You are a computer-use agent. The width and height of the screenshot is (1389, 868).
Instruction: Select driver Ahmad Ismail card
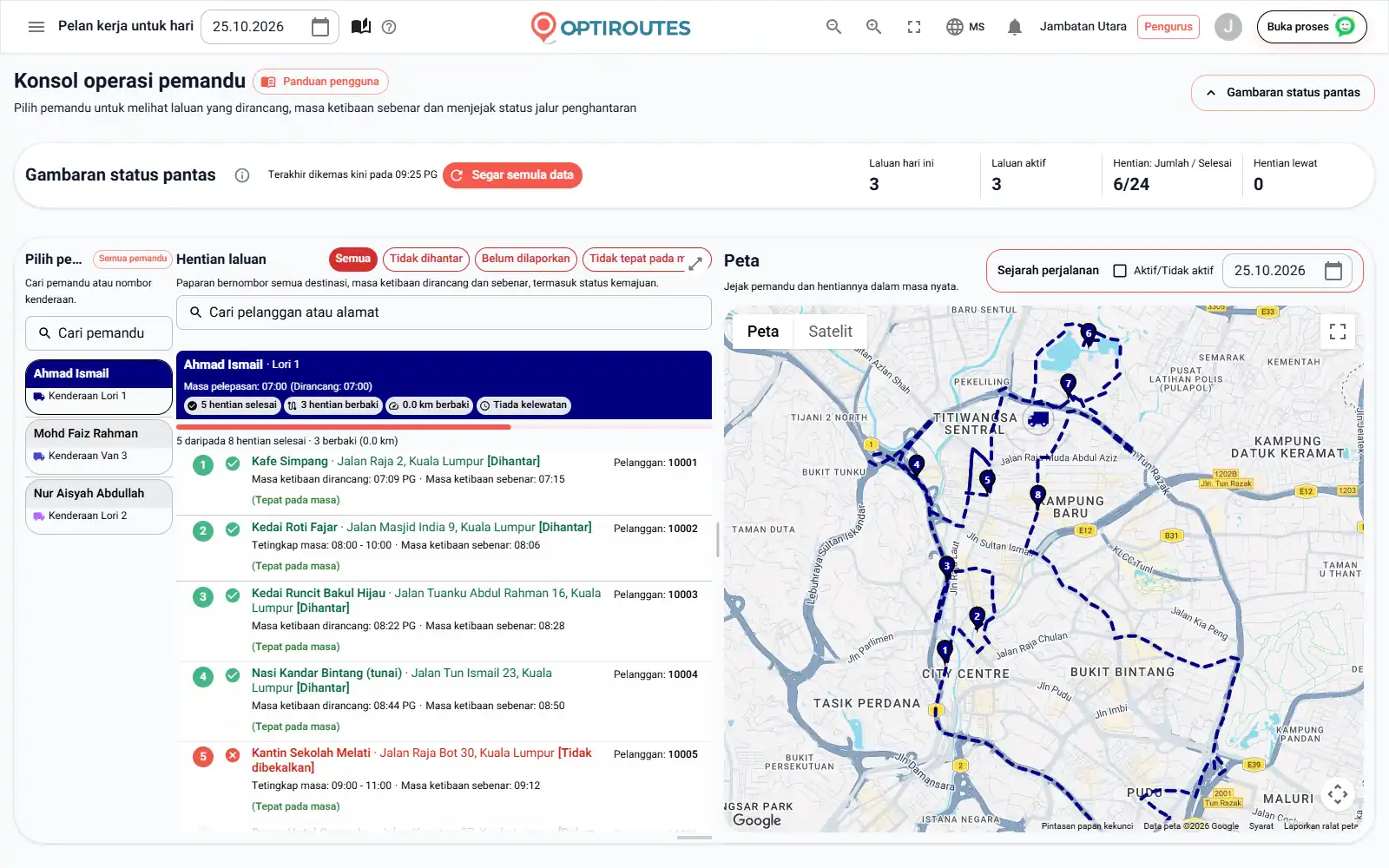click(x=99, y=387)
